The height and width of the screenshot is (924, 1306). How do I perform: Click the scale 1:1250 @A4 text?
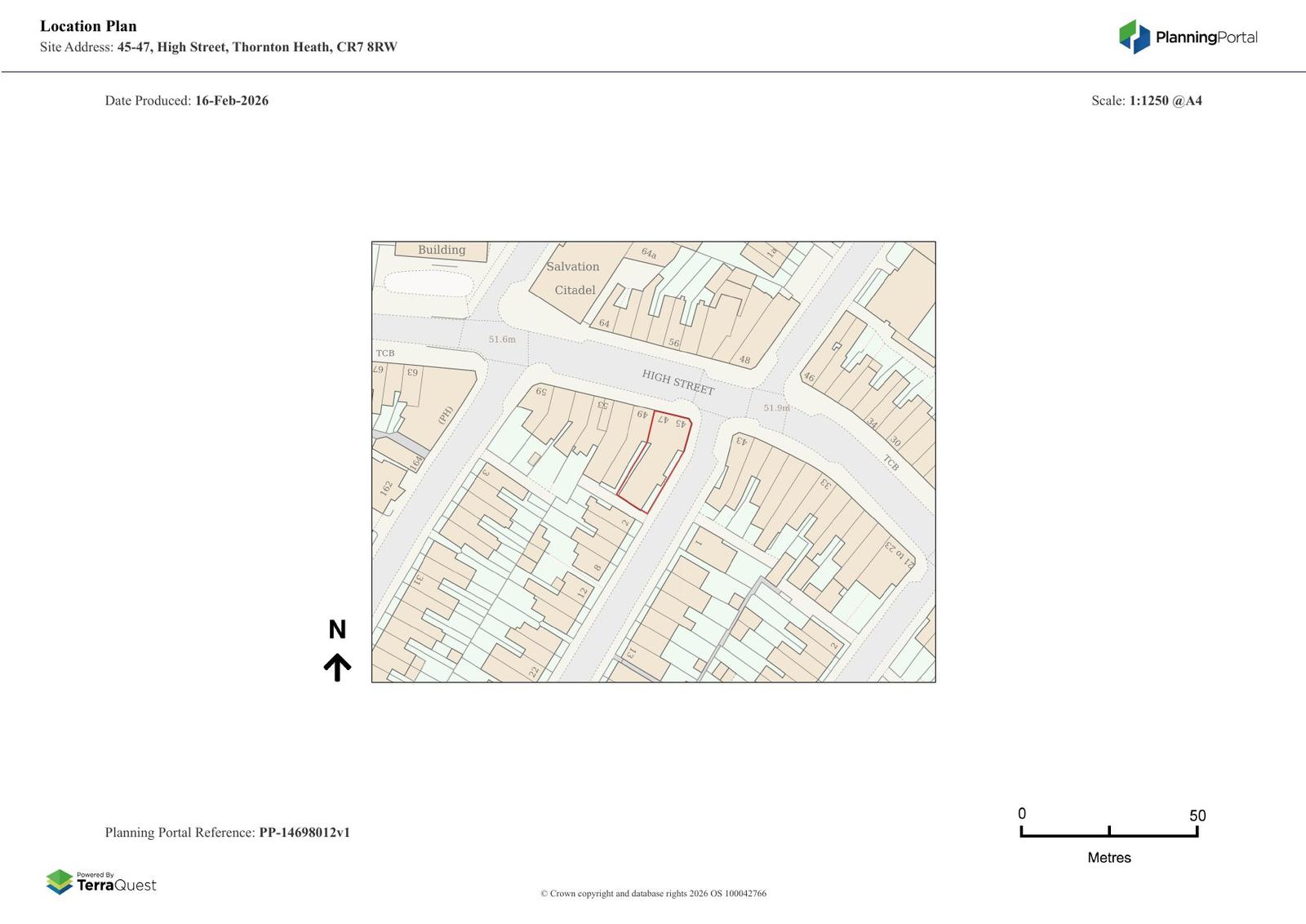[1165, 101]
